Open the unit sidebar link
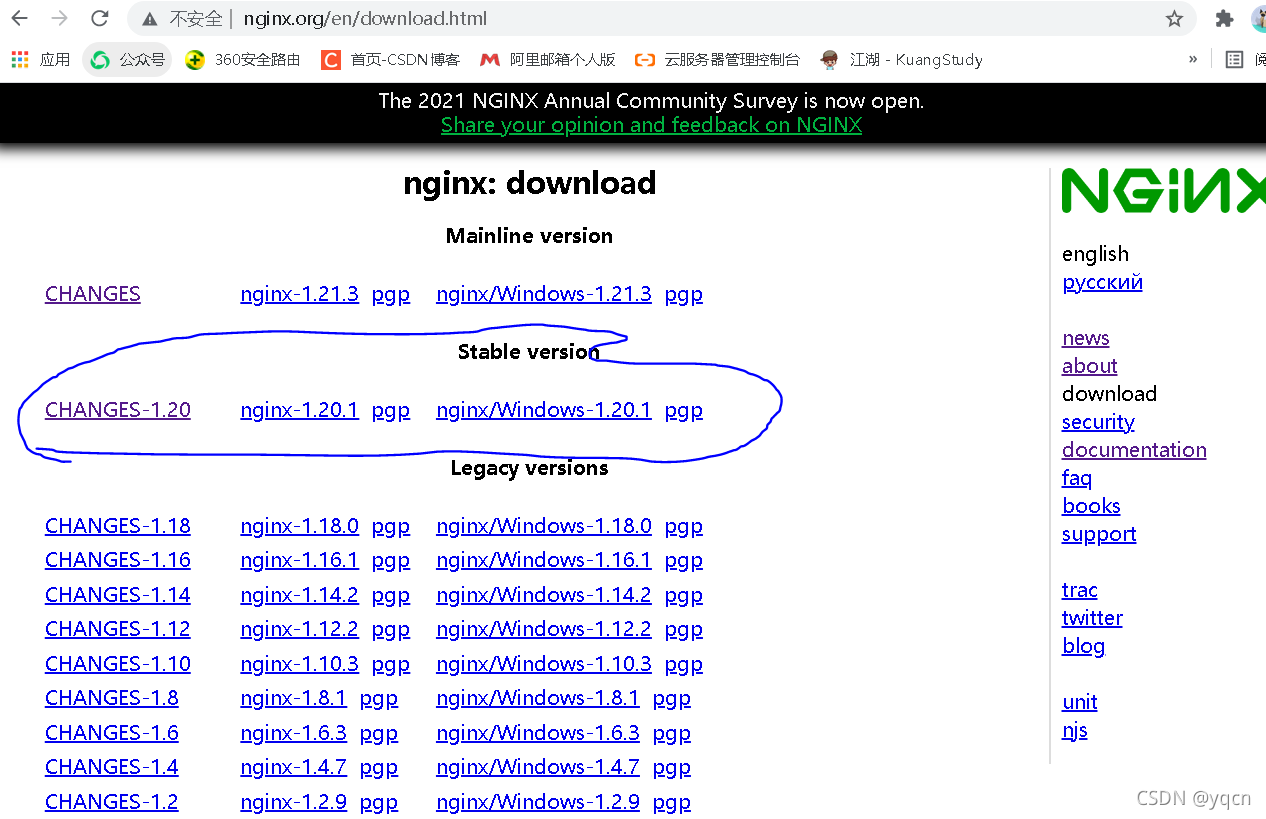 point(1080,702)
